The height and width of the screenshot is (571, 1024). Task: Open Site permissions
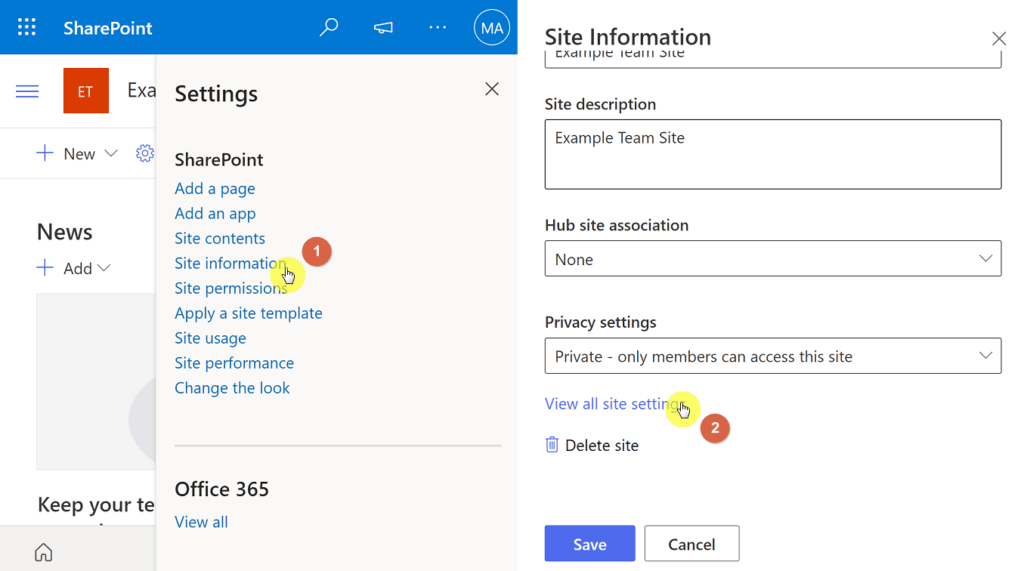(231, 288)
